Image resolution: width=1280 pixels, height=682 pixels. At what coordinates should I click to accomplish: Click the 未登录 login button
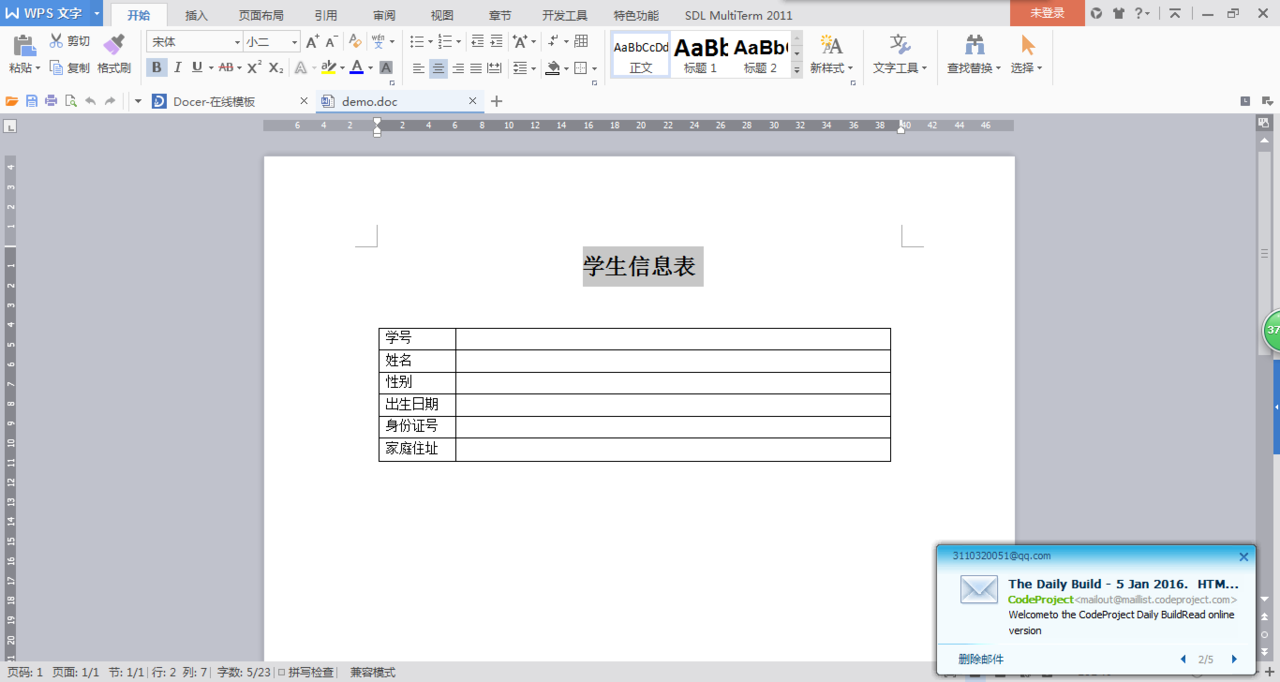[1047, 13]
